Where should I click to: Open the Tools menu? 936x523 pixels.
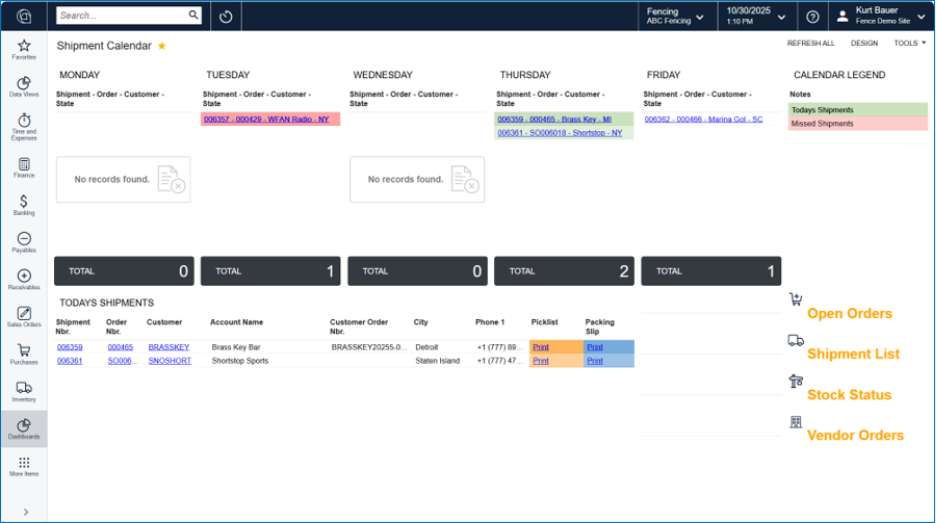click(909, 43)
